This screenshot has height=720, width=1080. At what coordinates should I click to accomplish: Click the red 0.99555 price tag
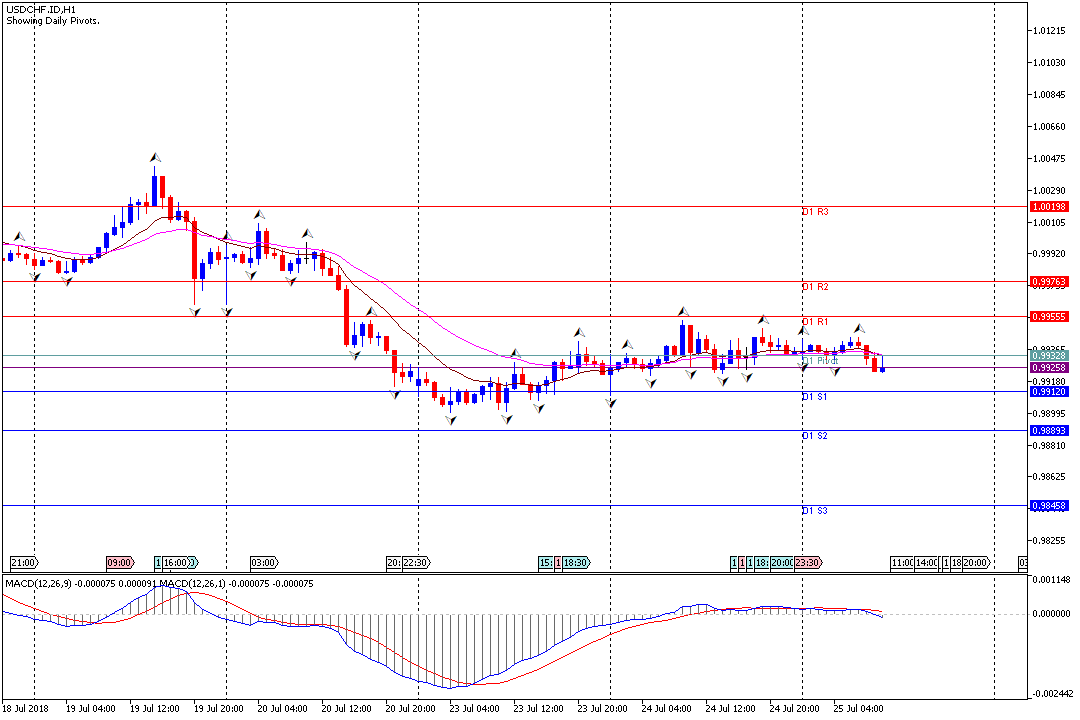[x=1049, y=317]
